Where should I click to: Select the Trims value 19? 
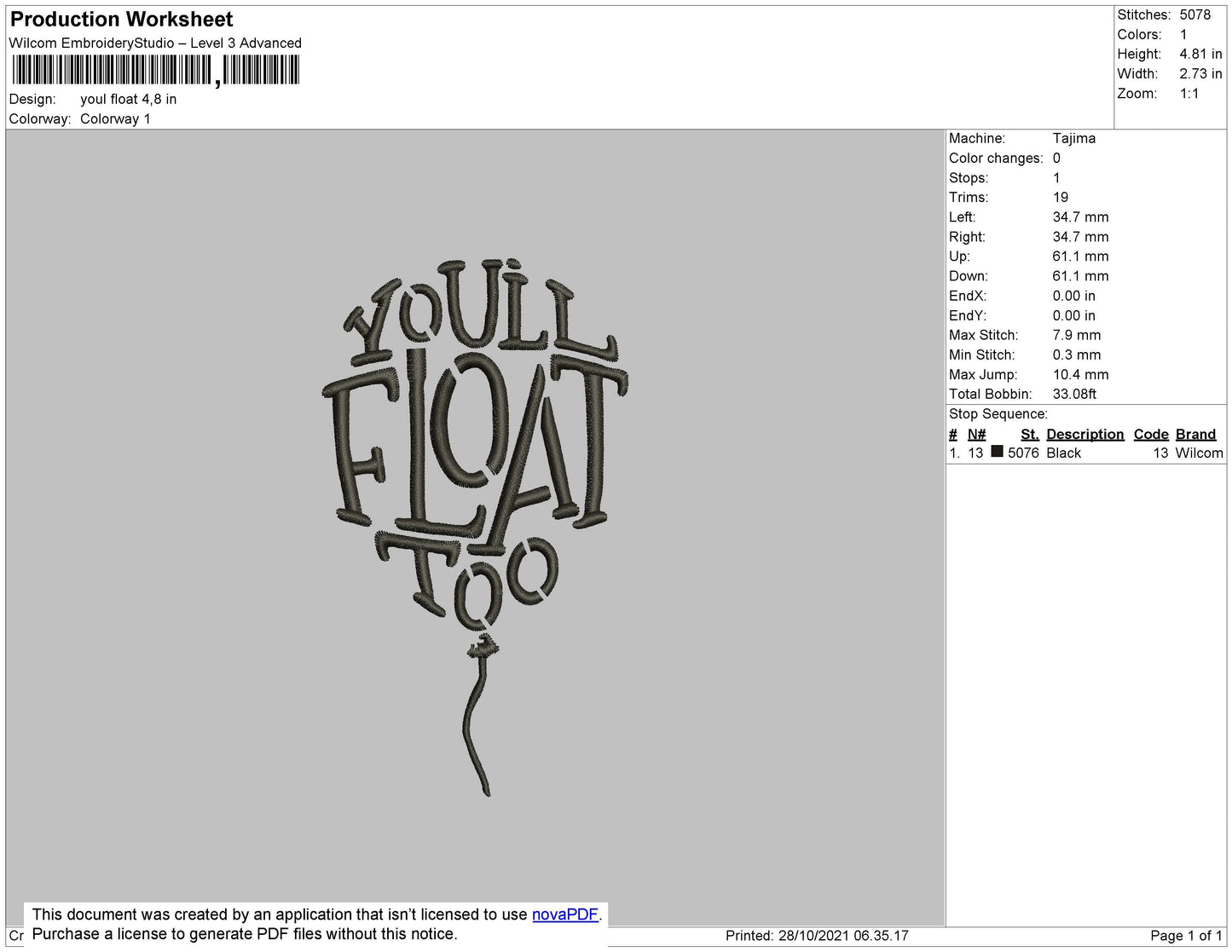pyautogui.click(x=1061, y=197)
